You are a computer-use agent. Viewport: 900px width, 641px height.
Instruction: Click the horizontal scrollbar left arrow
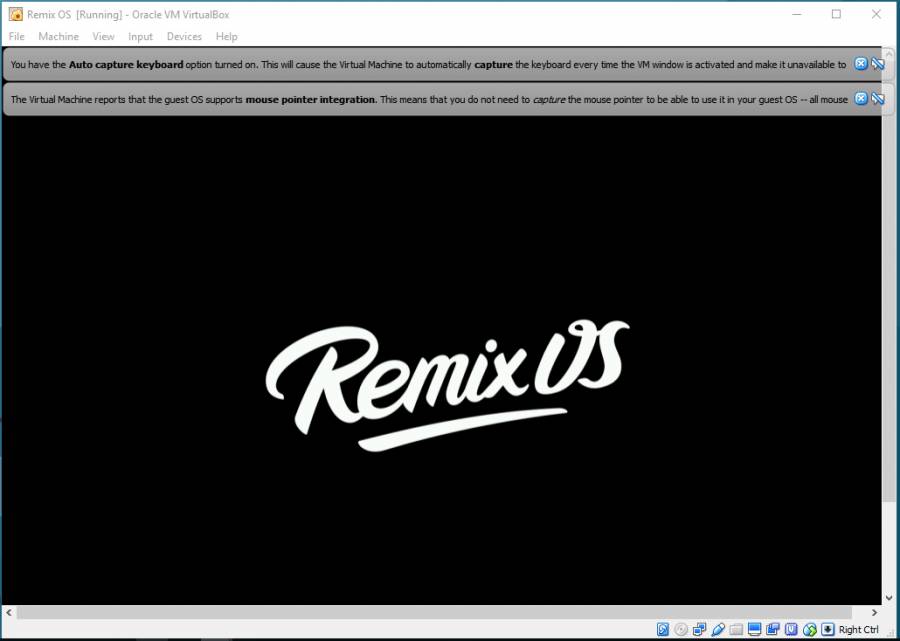click(x=10, y=612)
